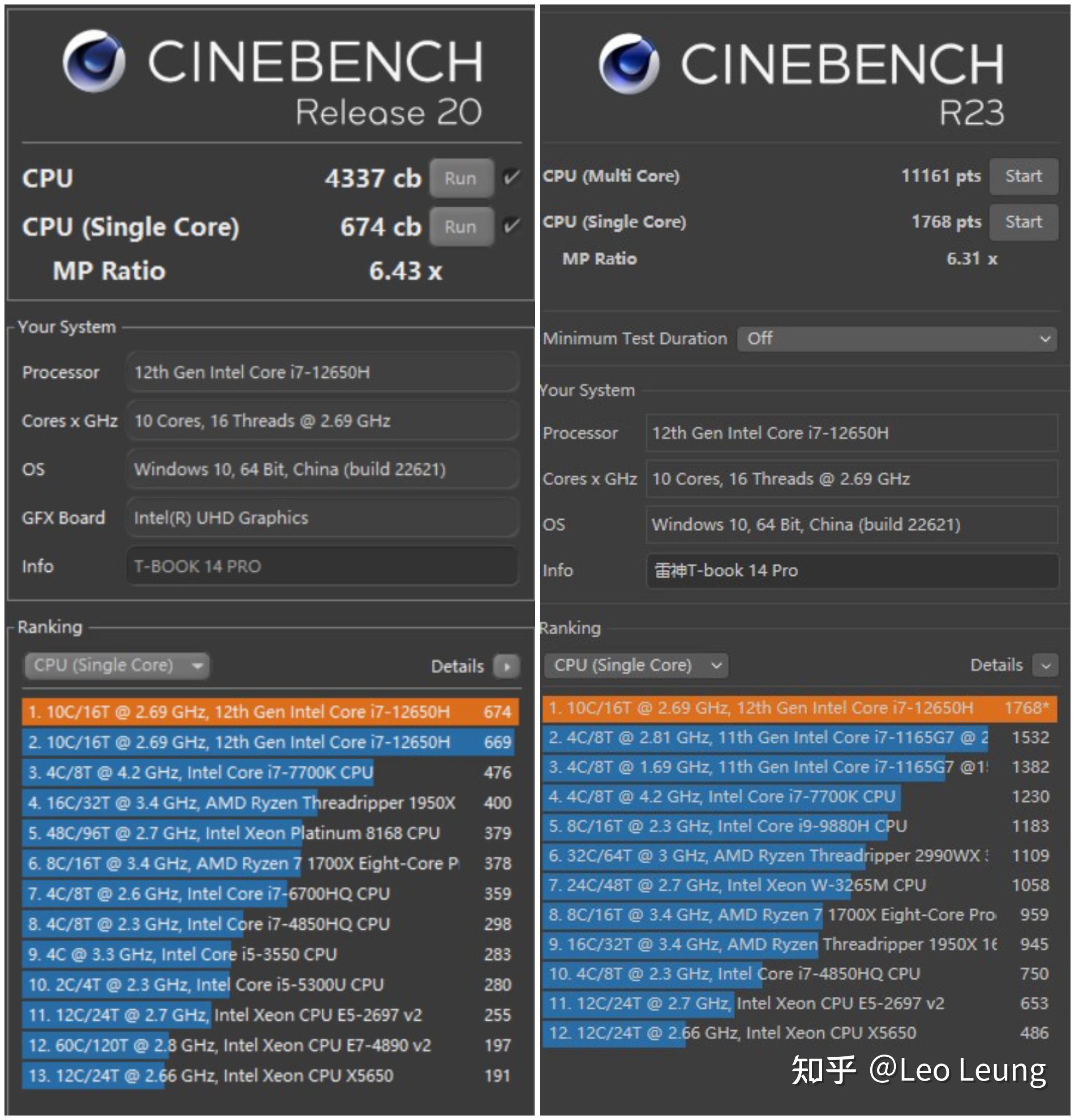
Task: Open the Minimum Test Duration dropdown
Action: (896, 339)
